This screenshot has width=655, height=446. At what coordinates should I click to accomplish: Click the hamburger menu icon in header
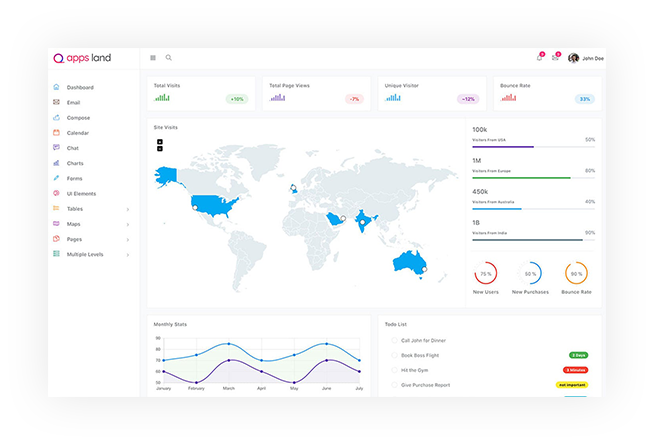coord(153,58)
